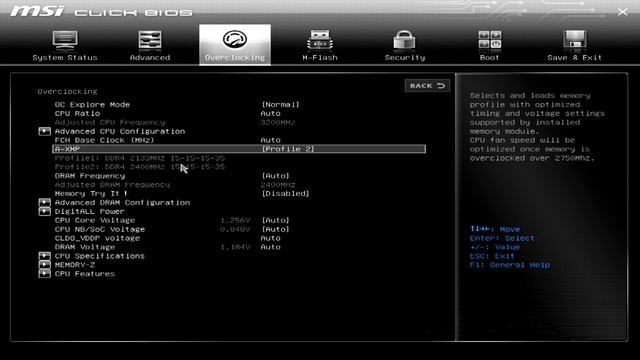Select DRAM Voltage label
This screenshot has height=360, width=640.
click(84, 247)
